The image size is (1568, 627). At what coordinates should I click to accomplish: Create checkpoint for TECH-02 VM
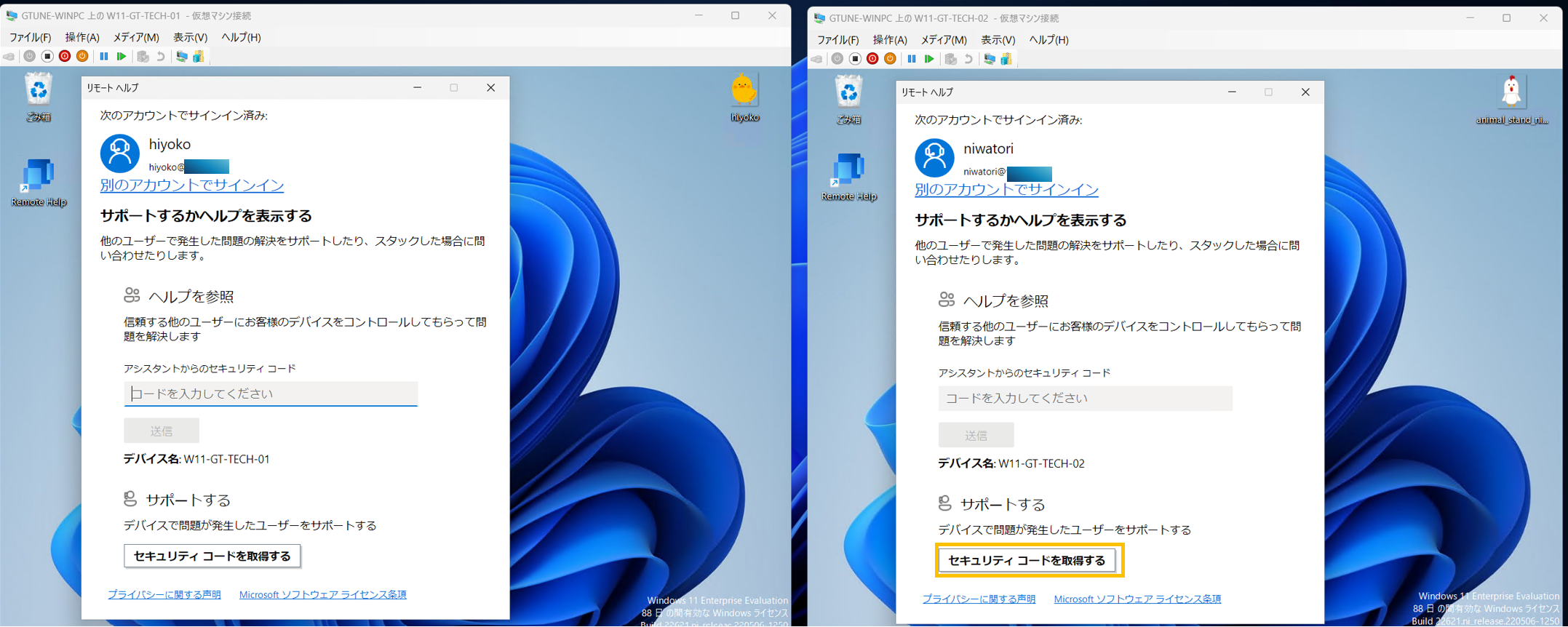(x=951, y=59)
